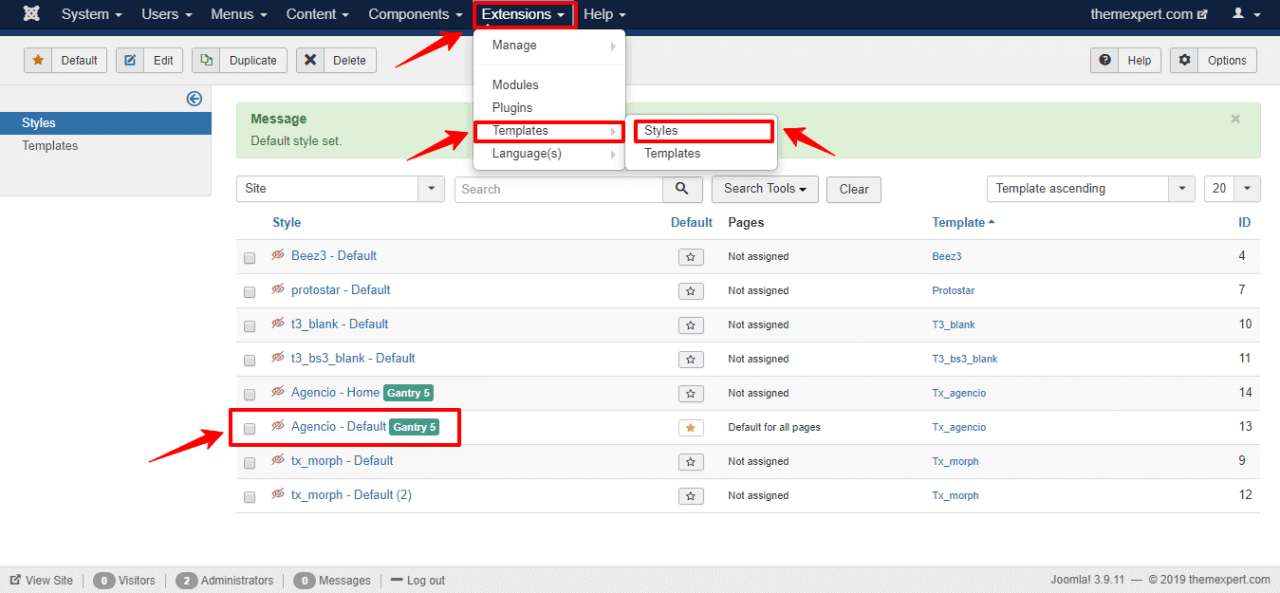Select the tx_morph - Default checkbox
Image resolution: width=1280 pixels, height=593 pixels.
click(250, 463)
